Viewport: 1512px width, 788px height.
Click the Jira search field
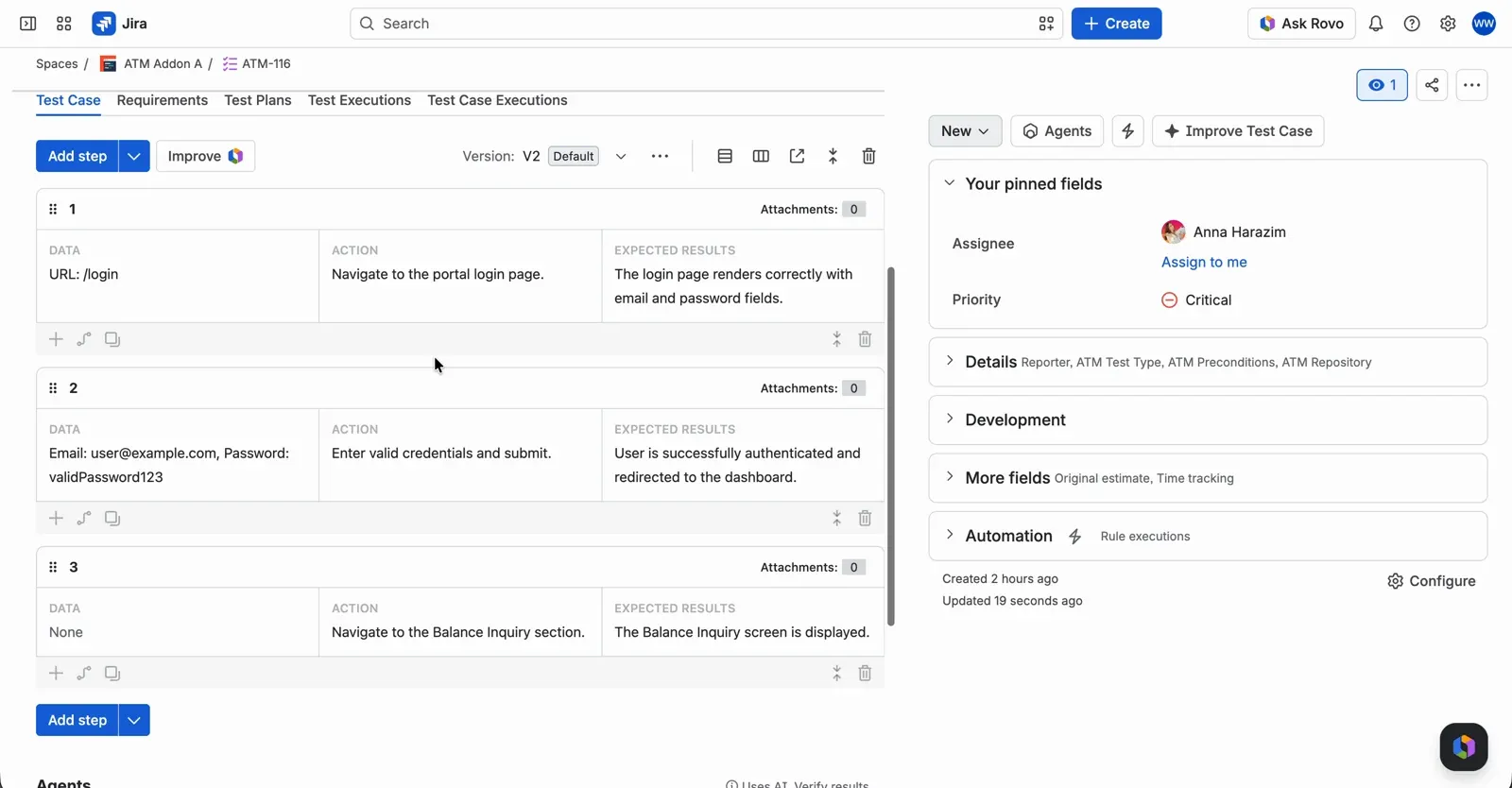pos(706,24)
